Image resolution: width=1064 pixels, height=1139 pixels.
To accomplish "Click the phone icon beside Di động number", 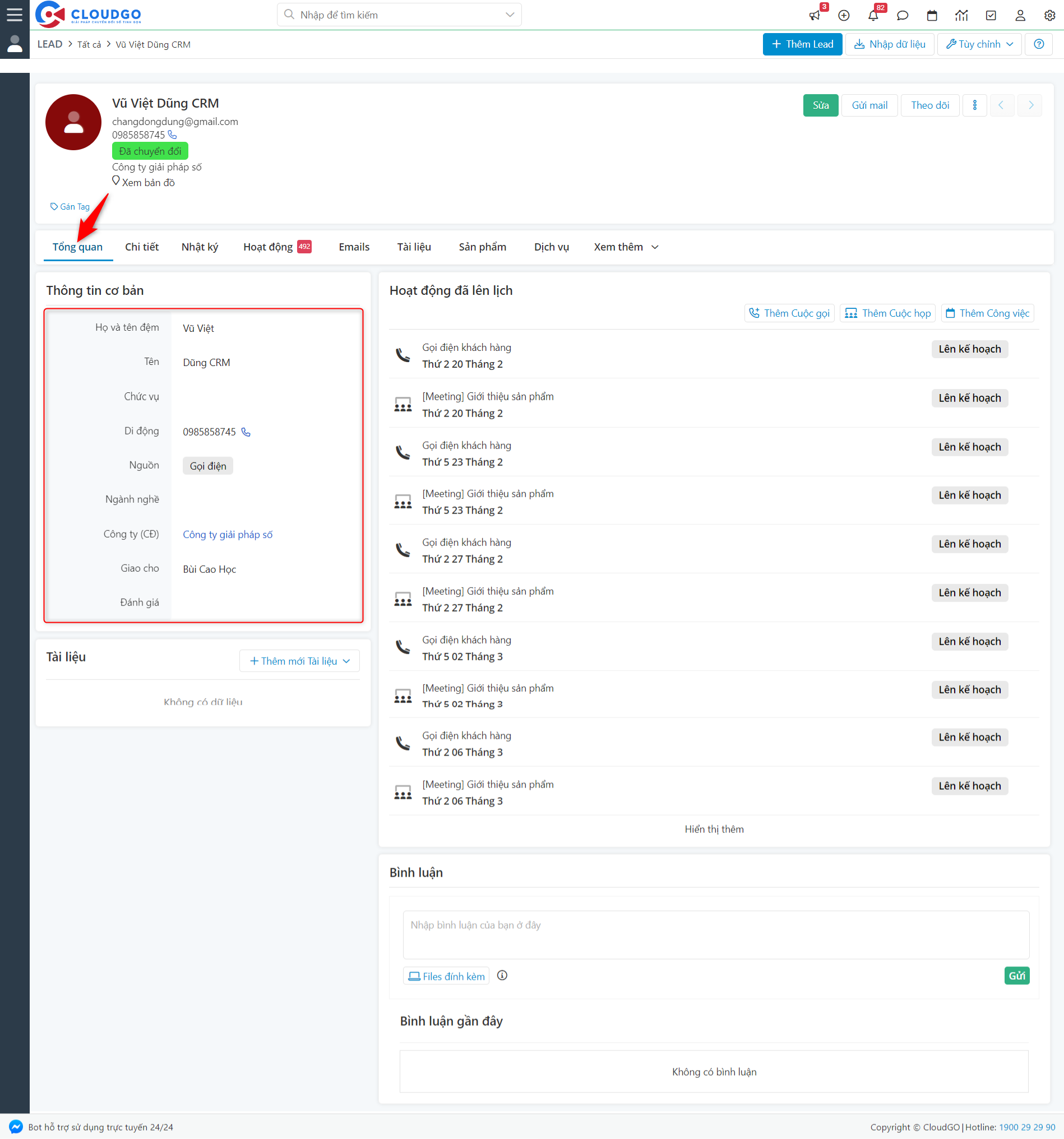I will pos(246,432).
